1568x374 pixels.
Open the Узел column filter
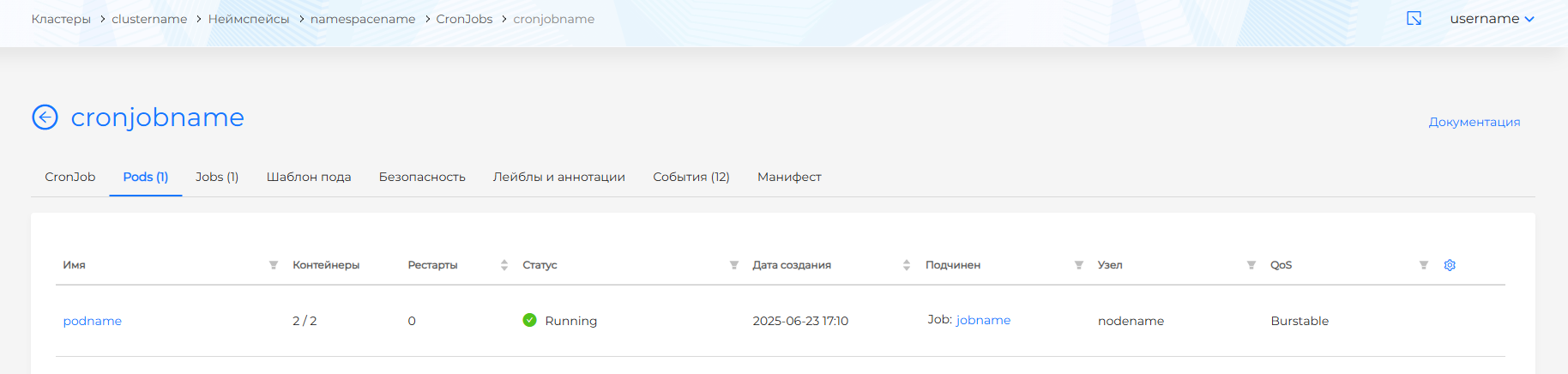click(x=1251, y=265)
